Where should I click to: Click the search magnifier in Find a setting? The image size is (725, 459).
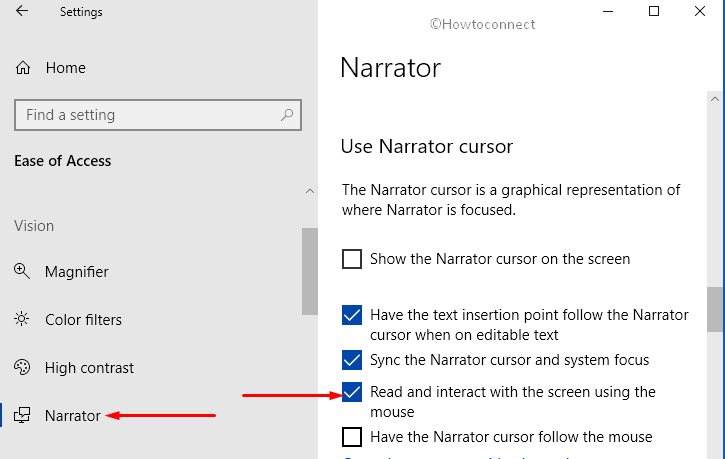click(x=287, y=115)
